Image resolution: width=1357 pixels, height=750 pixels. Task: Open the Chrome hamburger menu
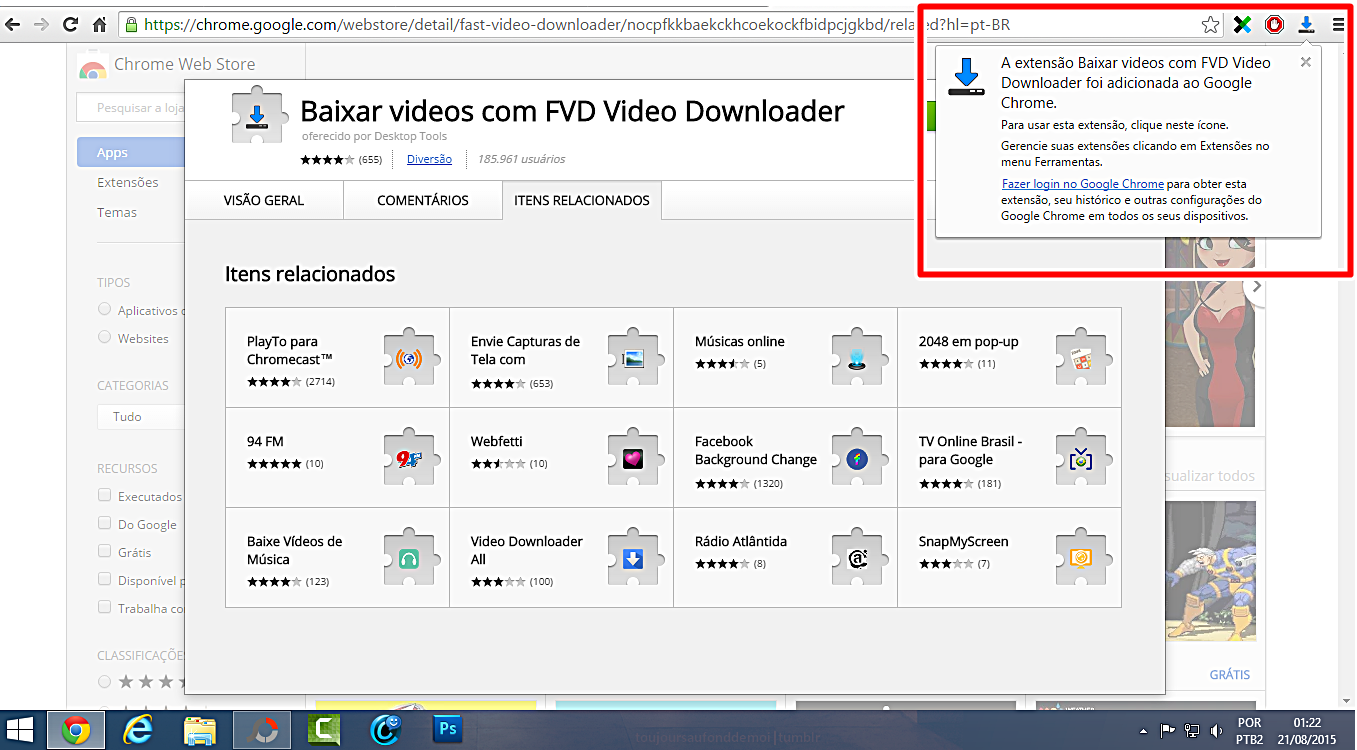[1338, 25]
